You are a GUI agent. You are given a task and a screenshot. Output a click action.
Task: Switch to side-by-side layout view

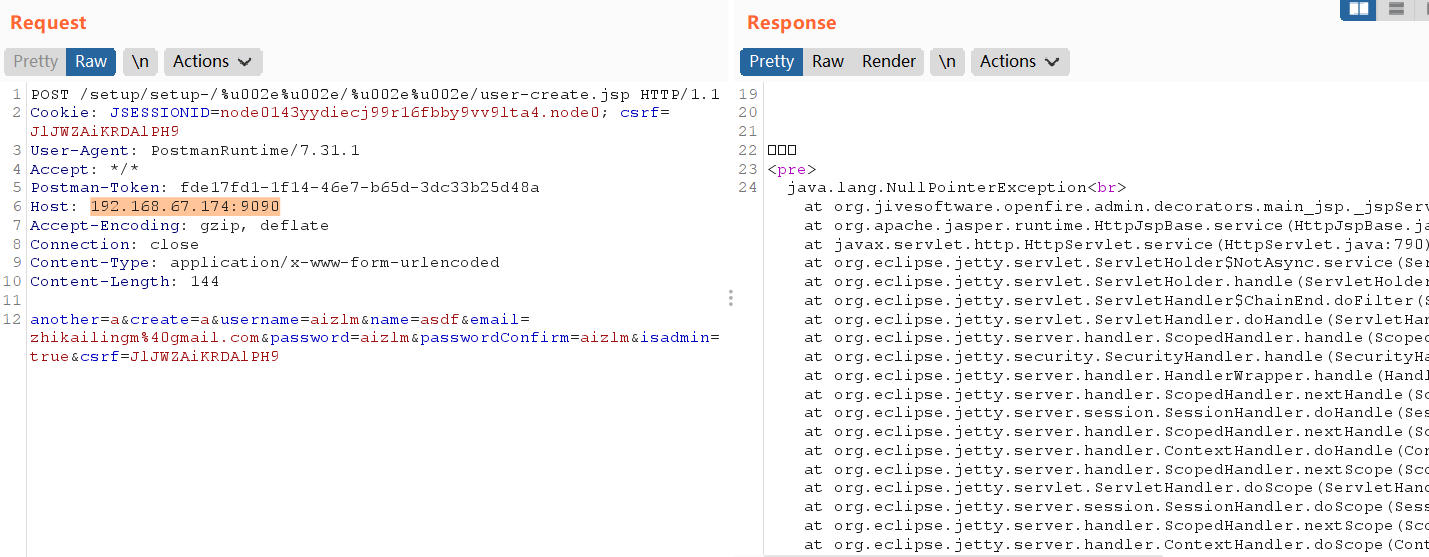[1359, 9]
